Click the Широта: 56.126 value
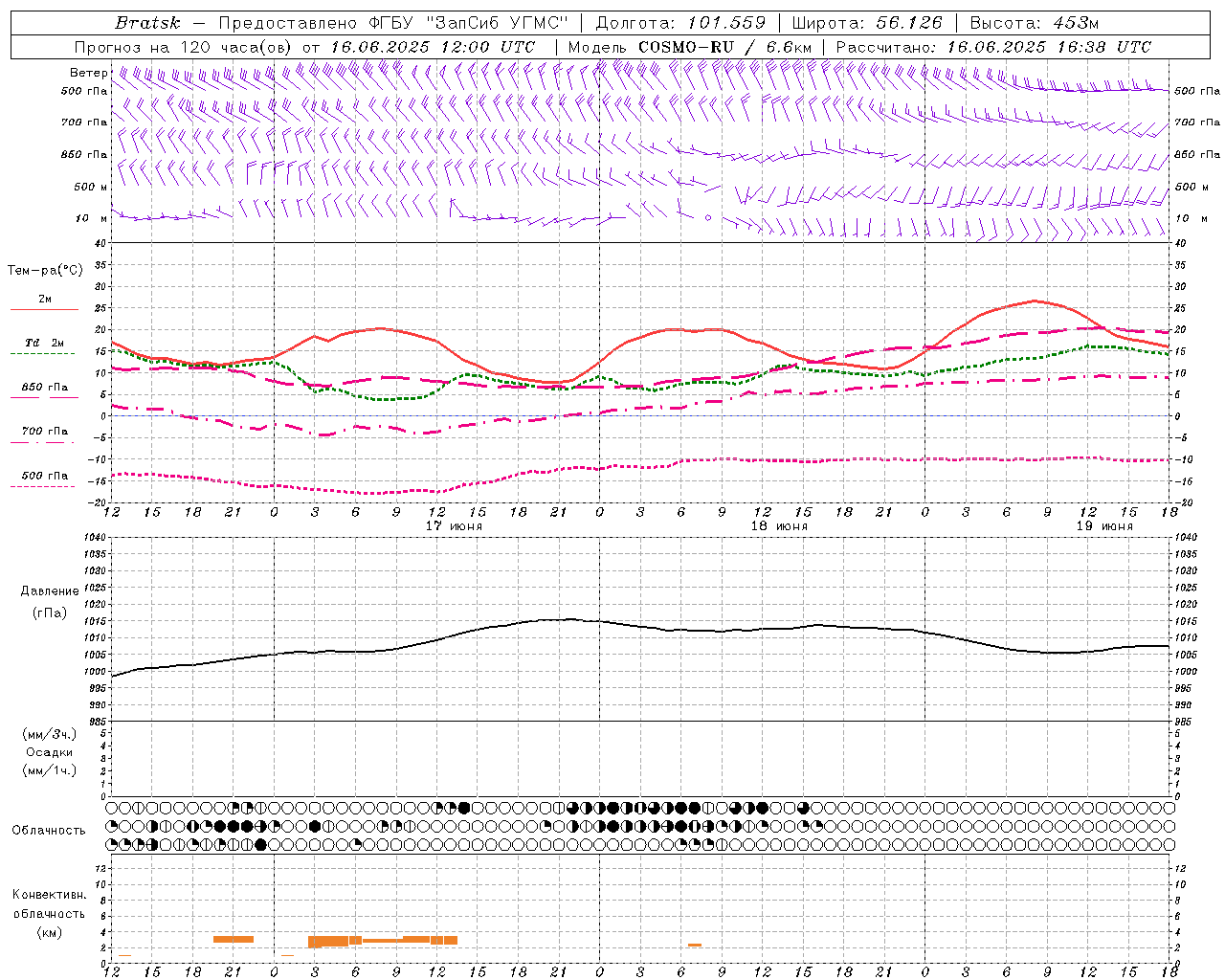The width and height of the screenshot is (1225, 980). 867,23
